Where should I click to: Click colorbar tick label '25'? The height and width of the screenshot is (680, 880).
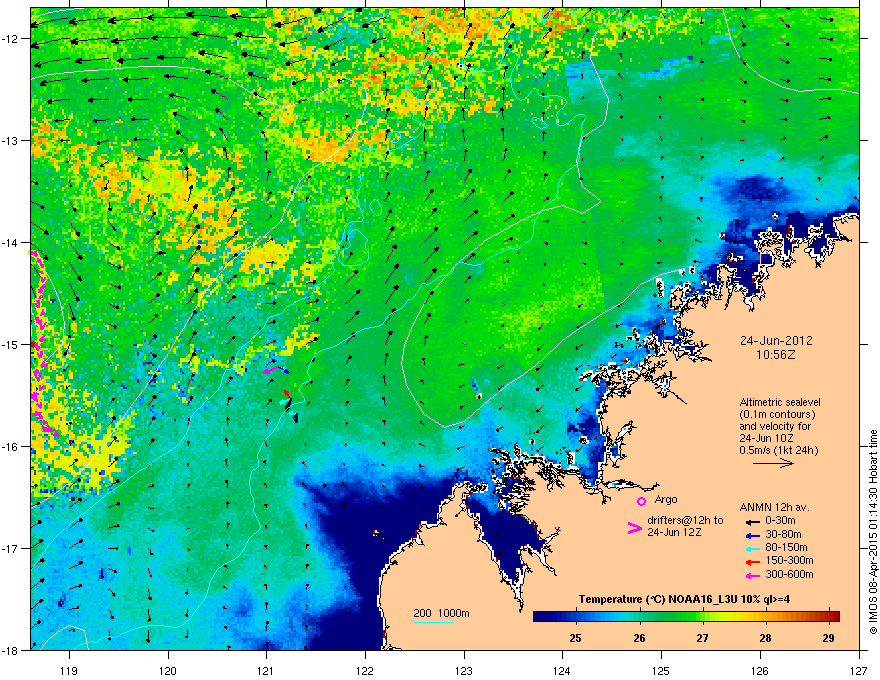[x=575, y=638]
